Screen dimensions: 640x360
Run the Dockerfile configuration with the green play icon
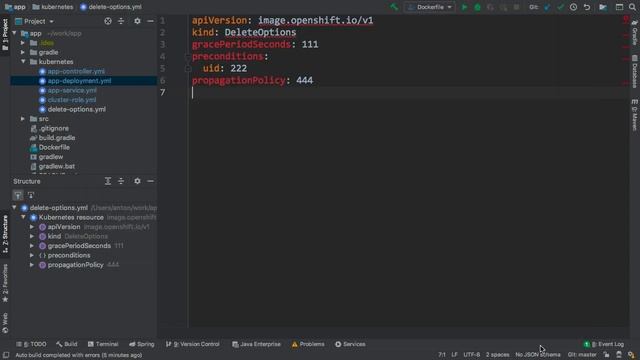(464, 7)
